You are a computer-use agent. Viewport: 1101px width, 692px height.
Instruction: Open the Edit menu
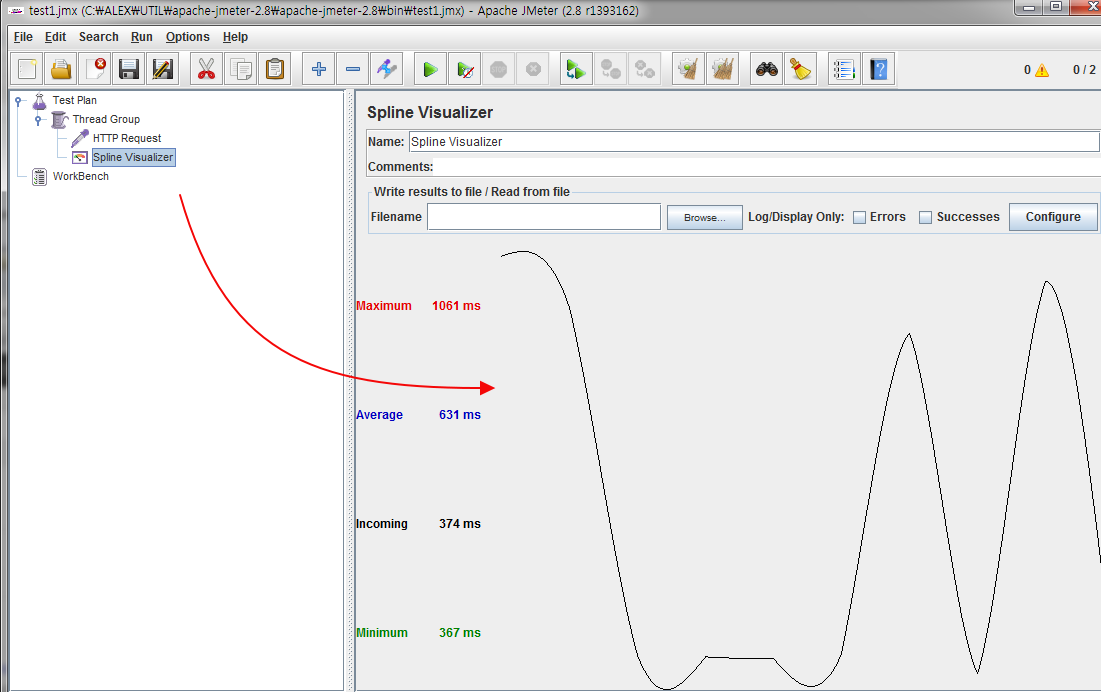coord(55,36)
